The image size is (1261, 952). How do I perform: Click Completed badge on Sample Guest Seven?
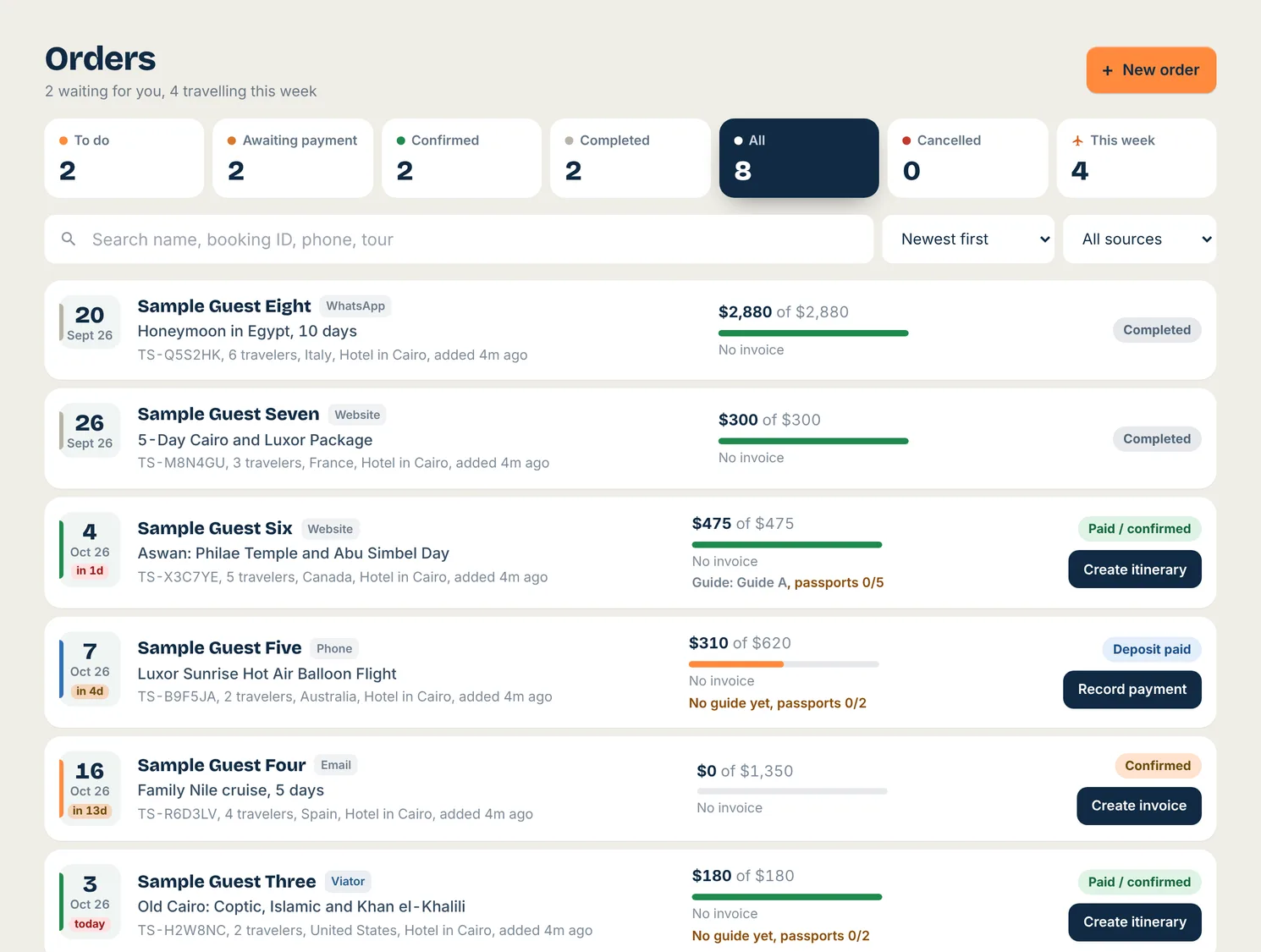pos(1157,439)
